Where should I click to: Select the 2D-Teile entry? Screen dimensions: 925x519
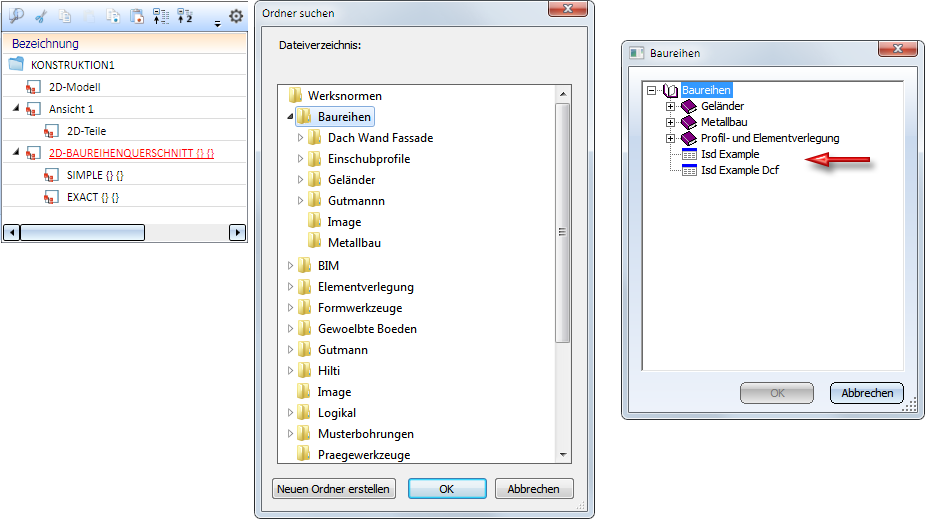(86, 131)
